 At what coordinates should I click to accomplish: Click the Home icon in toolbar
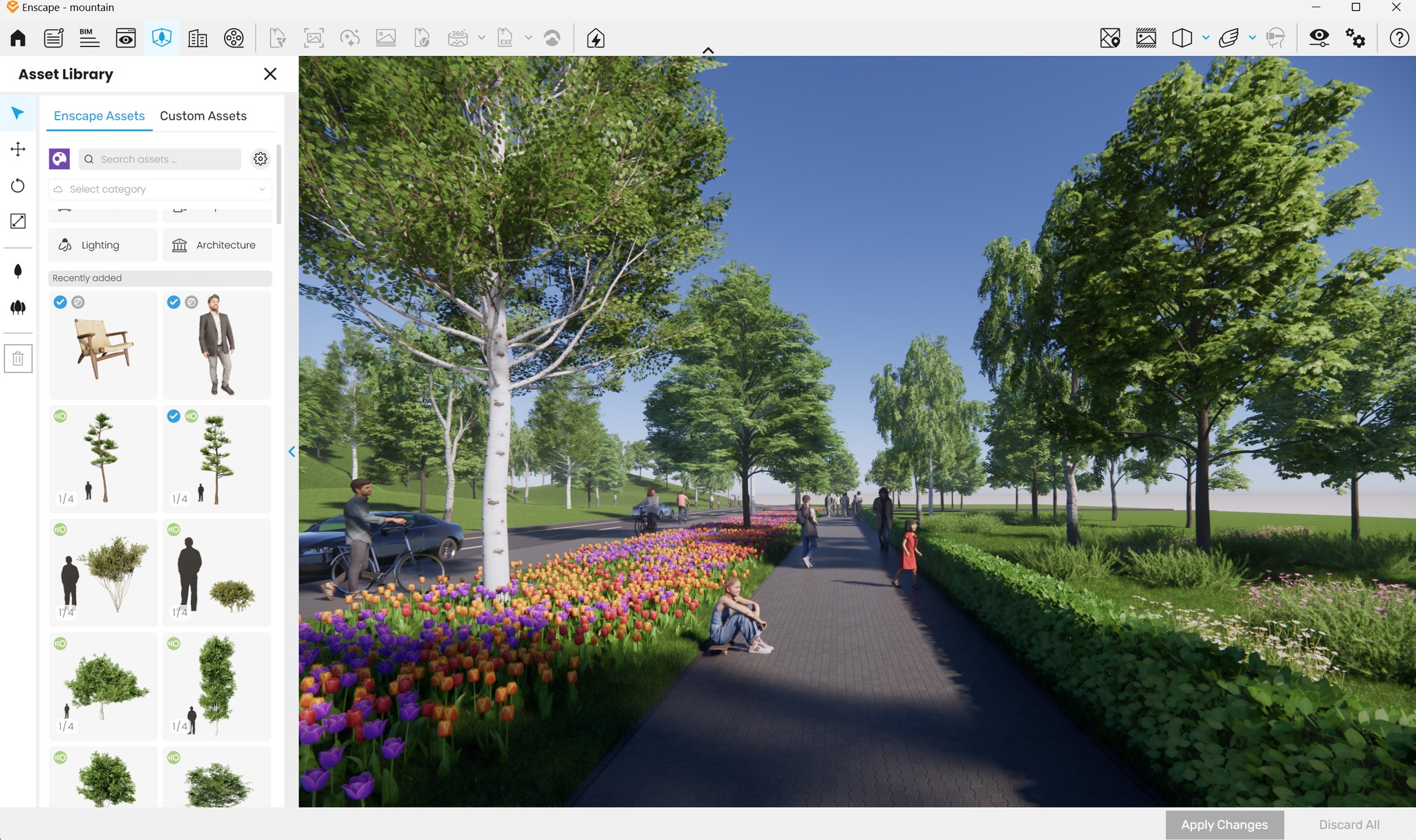(x=18, y=38)
